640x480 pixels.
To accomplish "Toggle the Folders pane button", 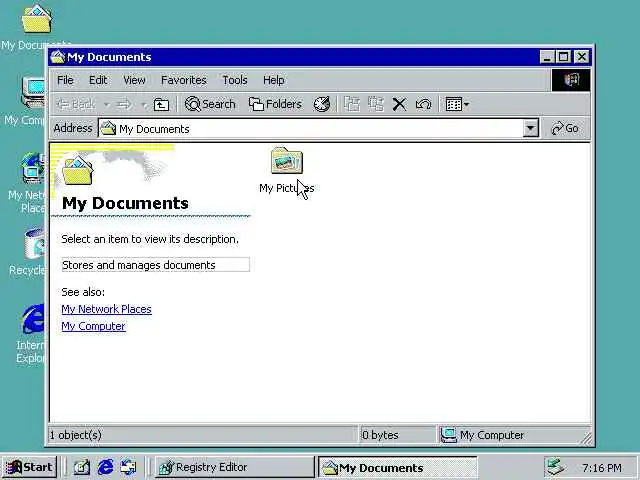I will (276, 104).
